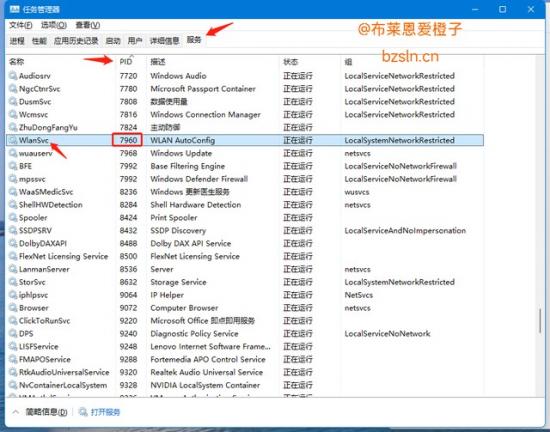
Task: Click the LocalServiceNoNetwork group cell
Action: tap(387, 333)
